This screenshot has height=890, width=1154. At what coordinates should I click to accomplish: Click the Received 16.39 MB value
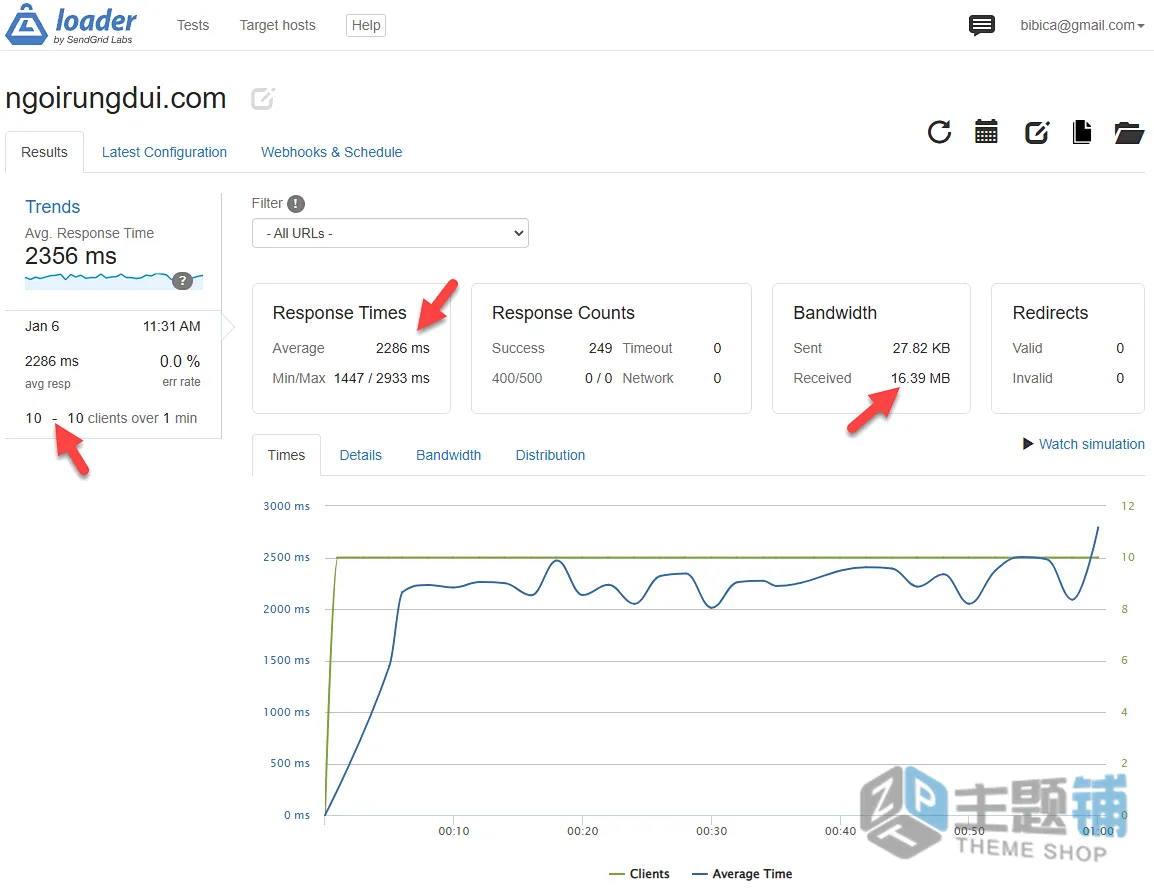tap(920, 378)
